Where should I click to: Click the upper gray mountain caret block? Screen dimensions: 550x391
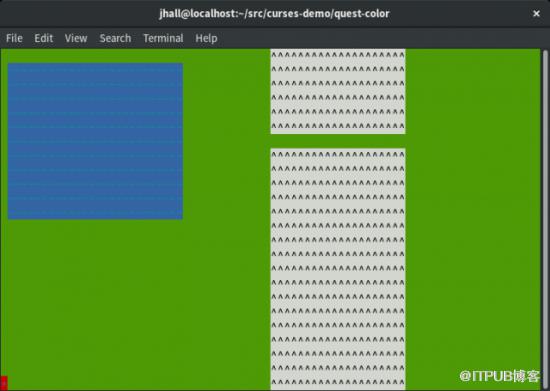[x=338, y=91]
